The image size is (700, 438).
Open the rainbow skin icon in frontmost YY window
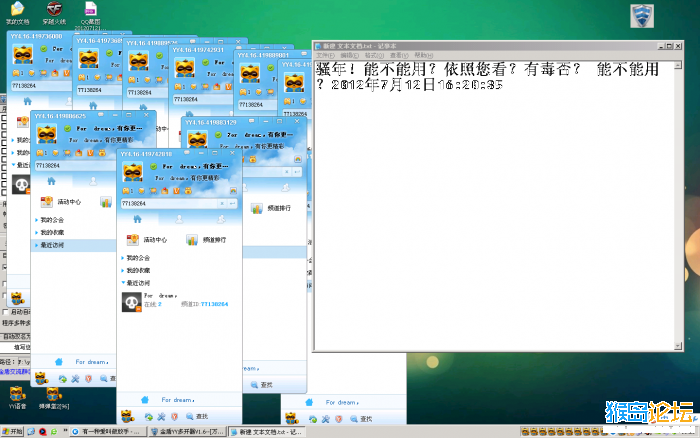(x=233, y=191)
